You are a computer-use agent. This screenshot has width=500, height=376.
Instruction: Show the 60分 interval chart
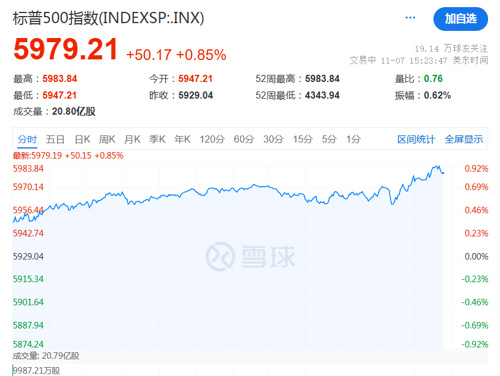click(x=244, y=139)
